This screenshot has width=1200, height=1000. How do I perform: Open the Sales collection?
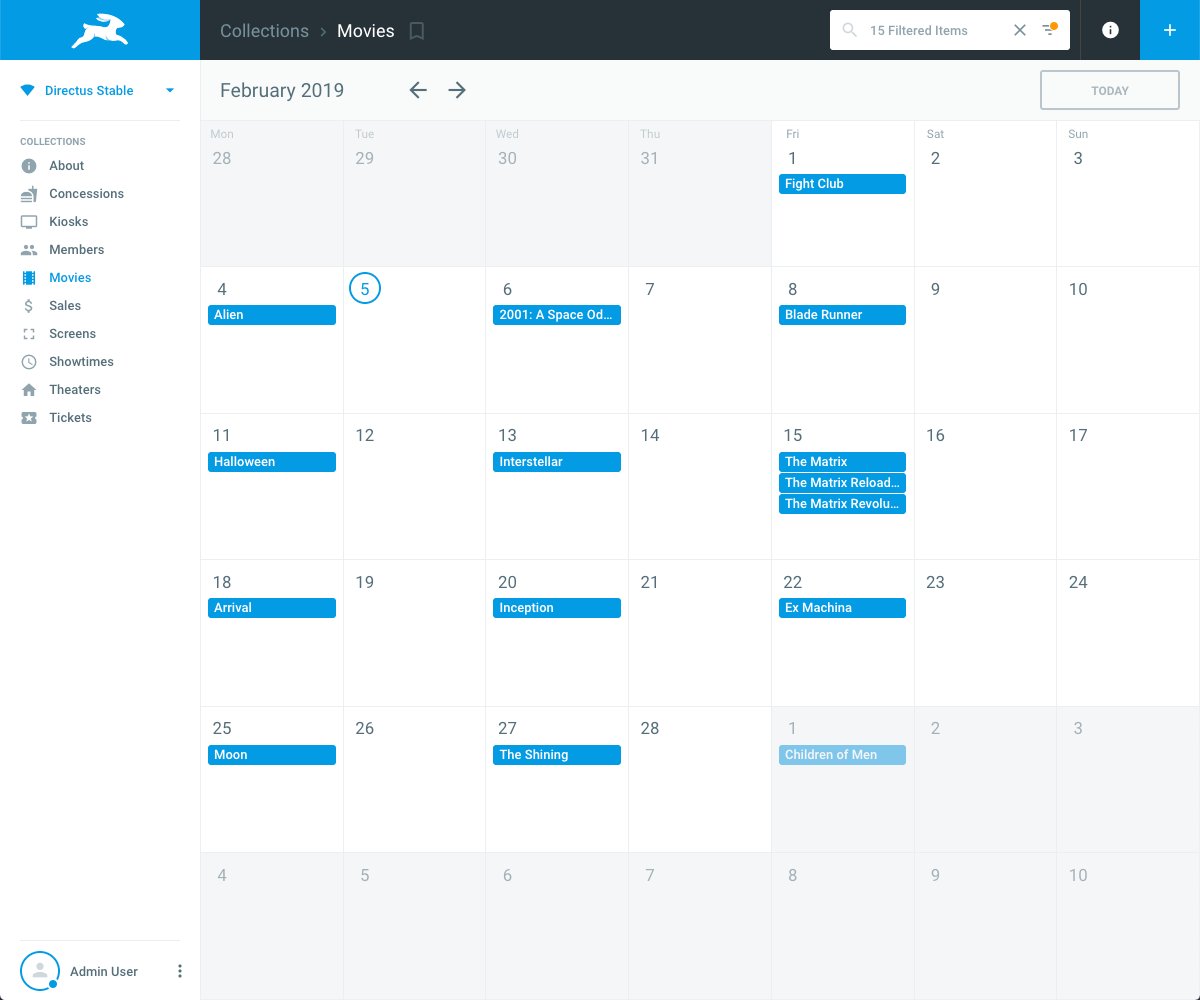pyautogui.click(x=65, y=306)
